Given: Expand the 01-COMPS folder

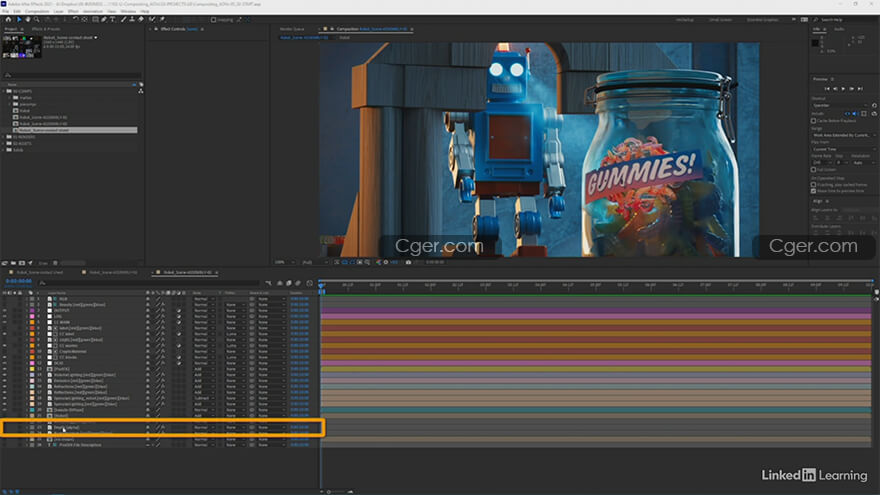Looking at the screenshot, I should (x=4, y=91).
